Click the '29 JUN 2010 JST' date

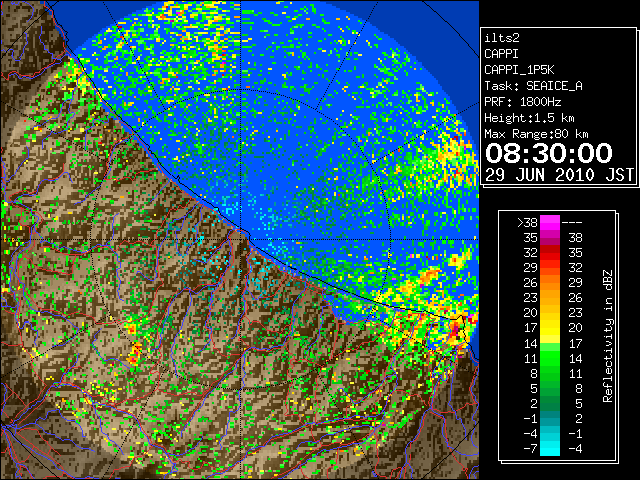(559, 175)
